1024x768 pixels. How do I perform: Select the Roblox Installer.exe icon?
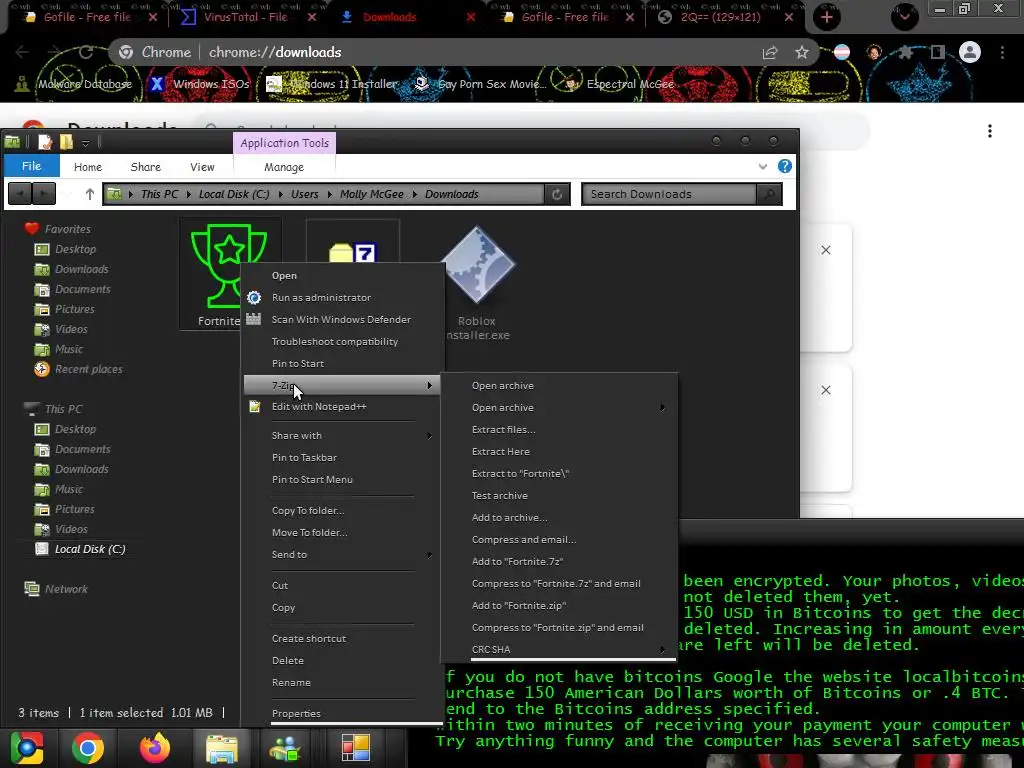[478, 264]
